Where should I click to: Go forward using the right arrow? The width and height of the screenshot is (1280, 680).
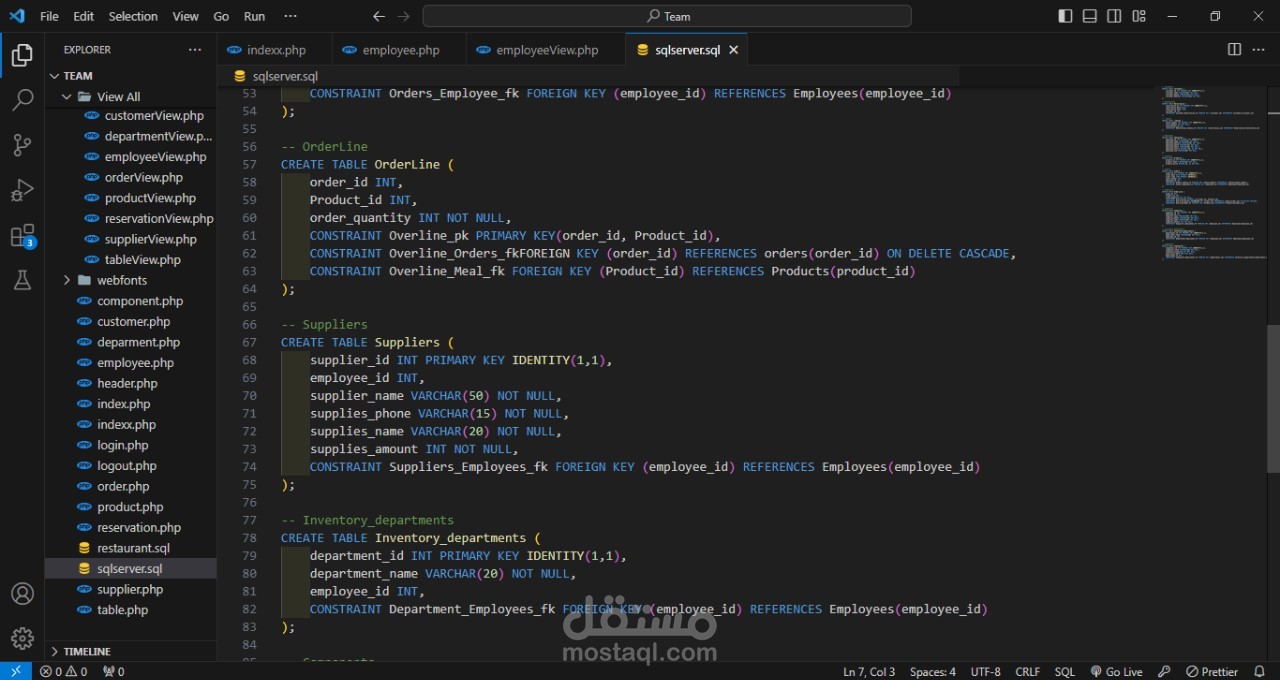pos(403,16)
